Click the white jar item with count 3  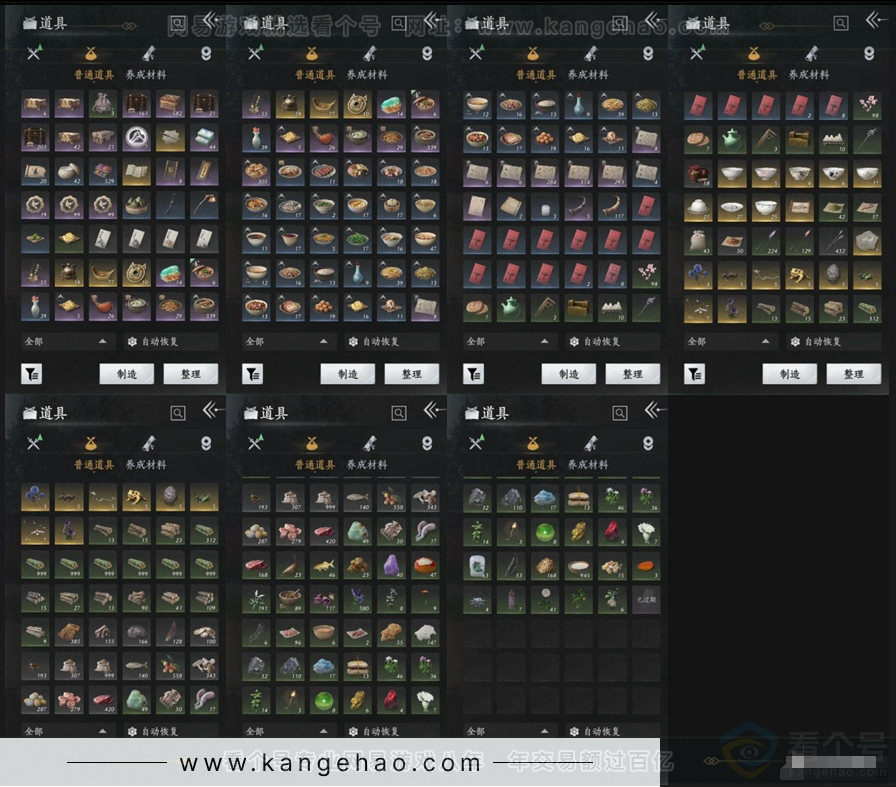[x=545, y=206]
